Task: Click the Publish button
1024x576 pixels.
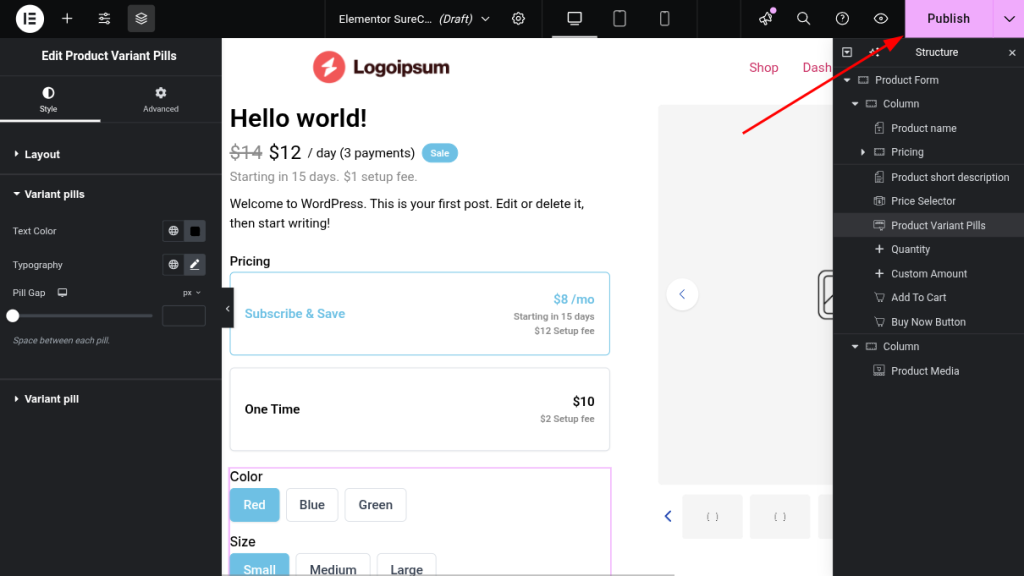Action: 948,18
